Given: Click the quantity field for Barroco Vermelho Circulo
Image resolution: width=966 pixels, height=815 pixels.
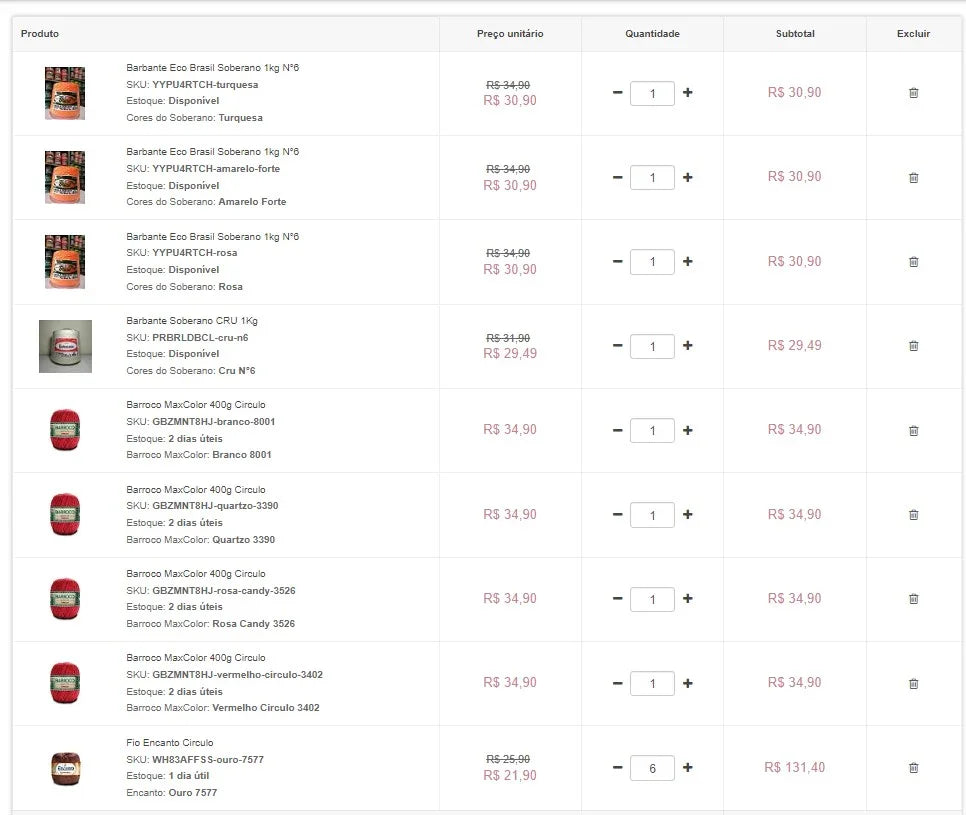Looking at the screenshot, I should click(x=652, y=683).
